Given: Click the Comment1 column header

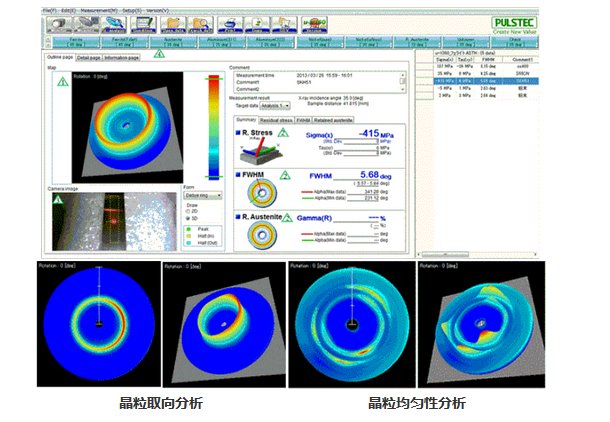Looking at the screenshot, I should 521,60.
